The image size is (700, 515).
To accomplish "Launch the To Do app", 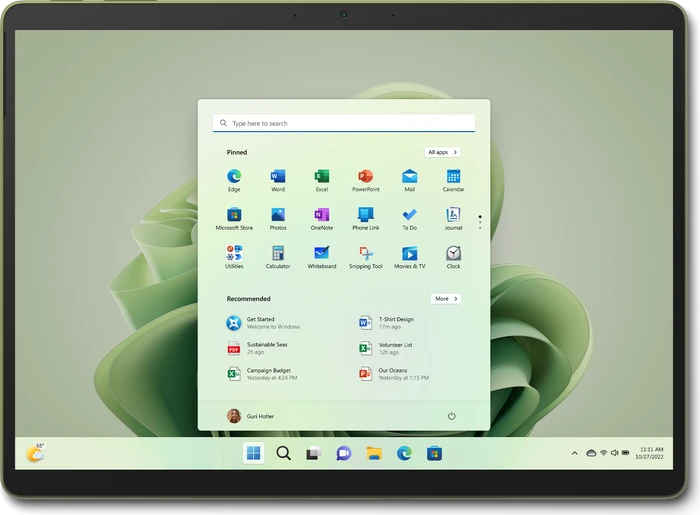I will coord(409,219).
